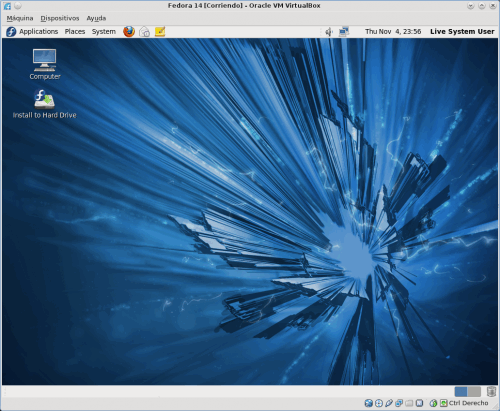Expand the Places menu

(x=75, y=32)
